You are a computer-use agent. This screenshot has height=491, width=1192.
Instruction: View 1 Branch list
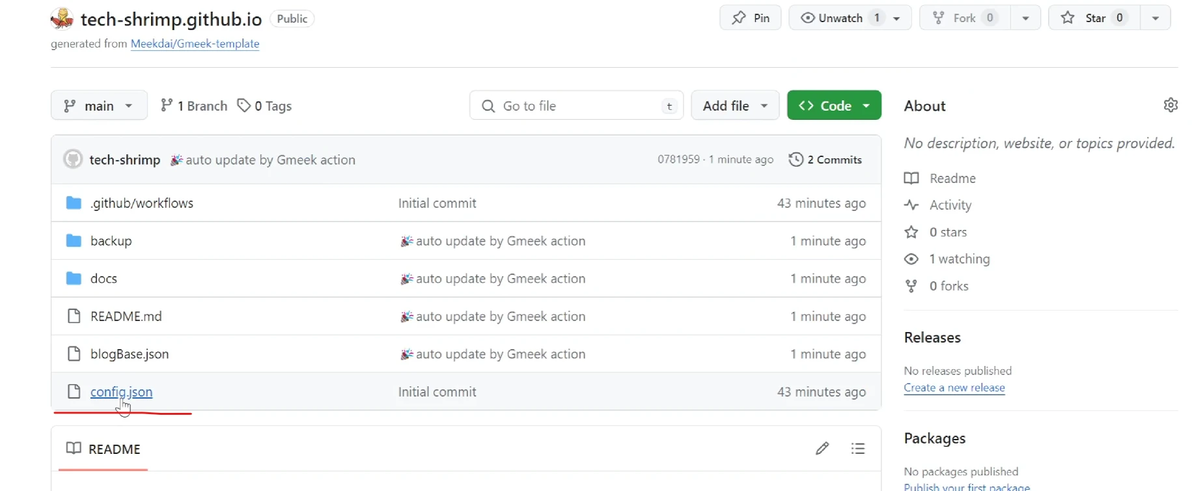point(194,106)
